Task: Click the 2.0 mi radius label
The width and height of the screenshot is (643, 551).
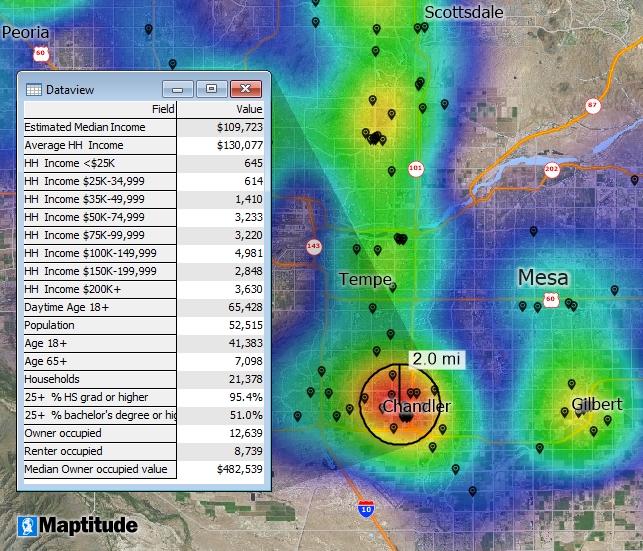Action: (x=437, y=359)
